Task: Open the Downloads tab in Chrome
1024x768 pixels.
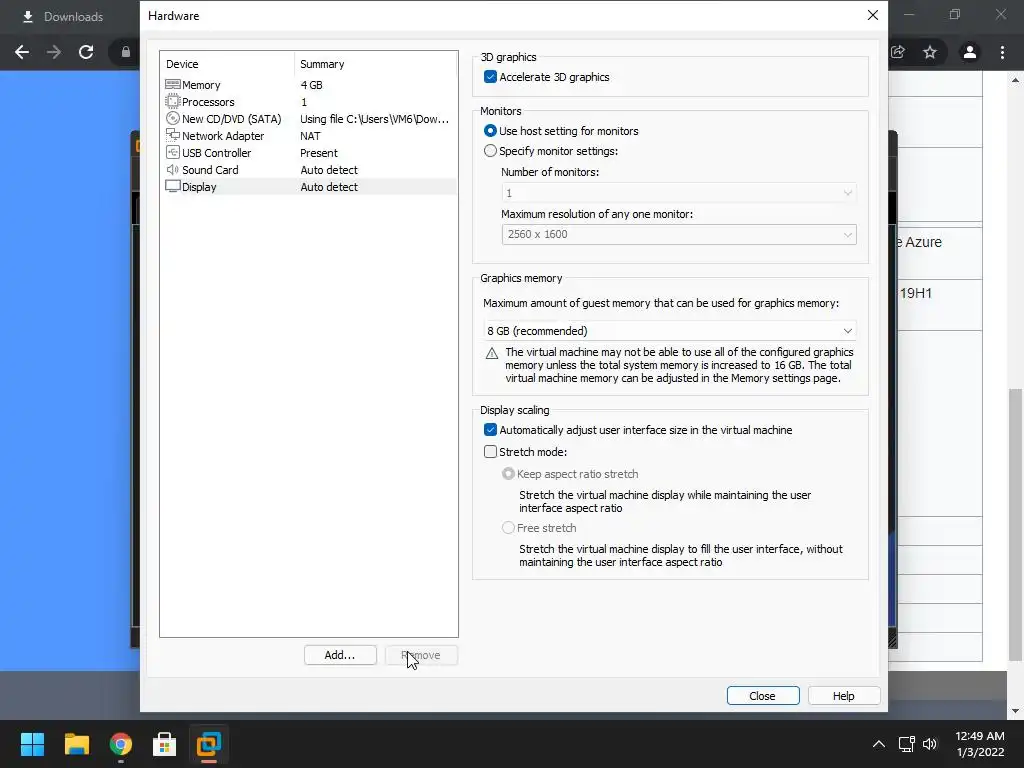Action: coord(63,16)
